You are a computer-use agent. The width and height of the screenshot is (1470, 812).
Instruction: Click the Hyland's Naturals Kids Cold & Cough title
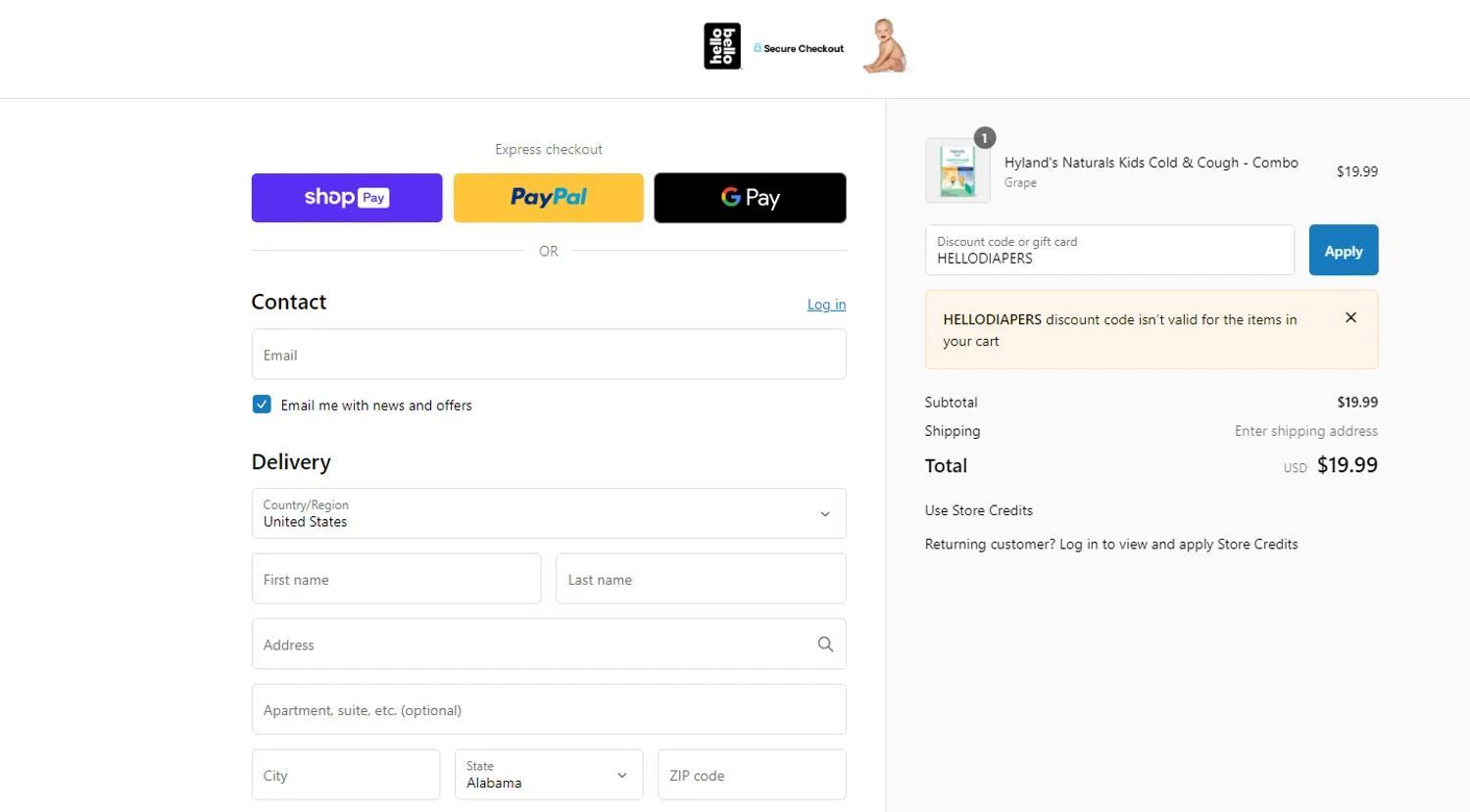coord(1151,163)
